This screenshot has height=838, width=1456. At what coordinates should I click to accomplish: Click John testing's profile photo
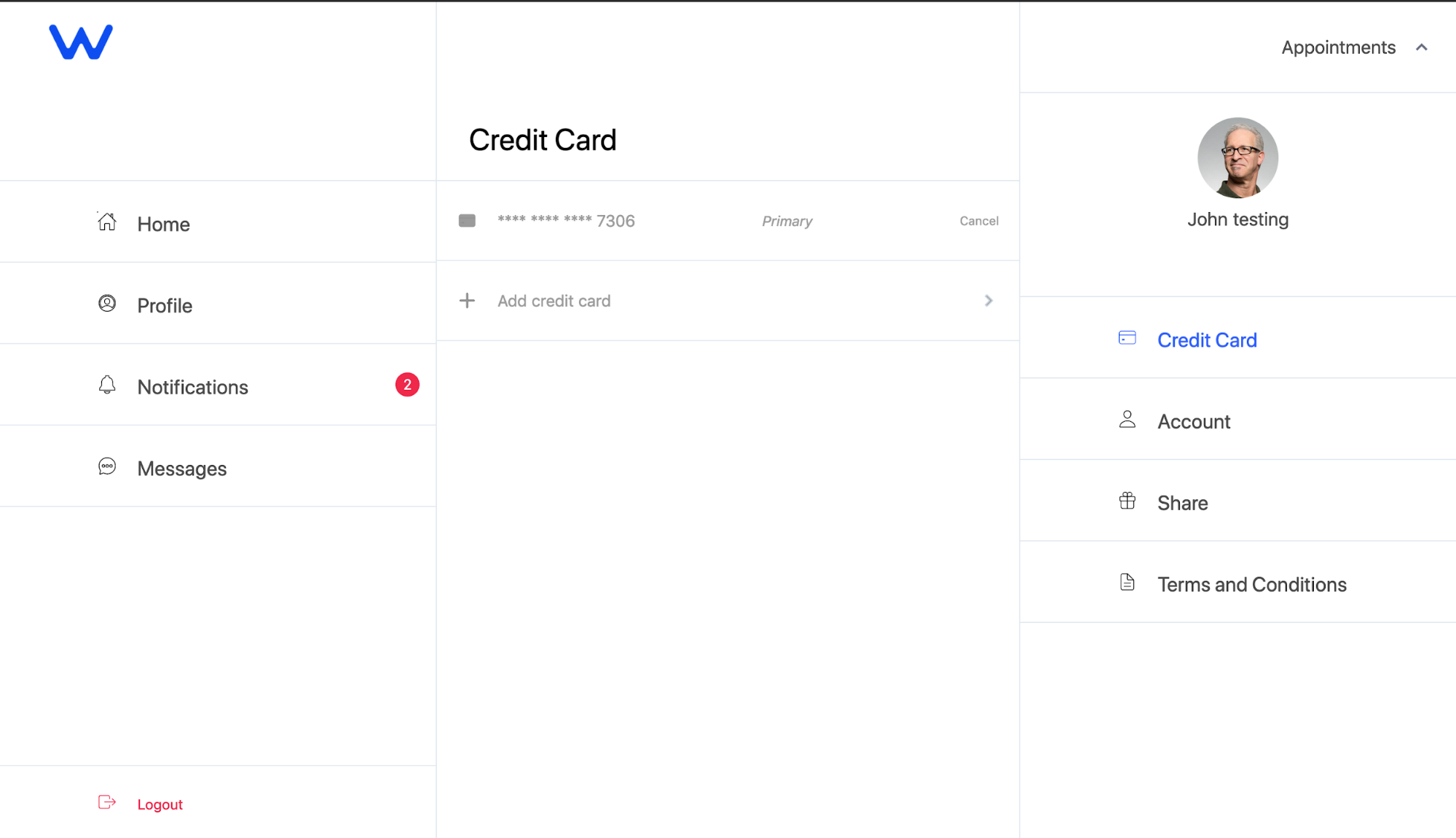[x=1237, y=157]
